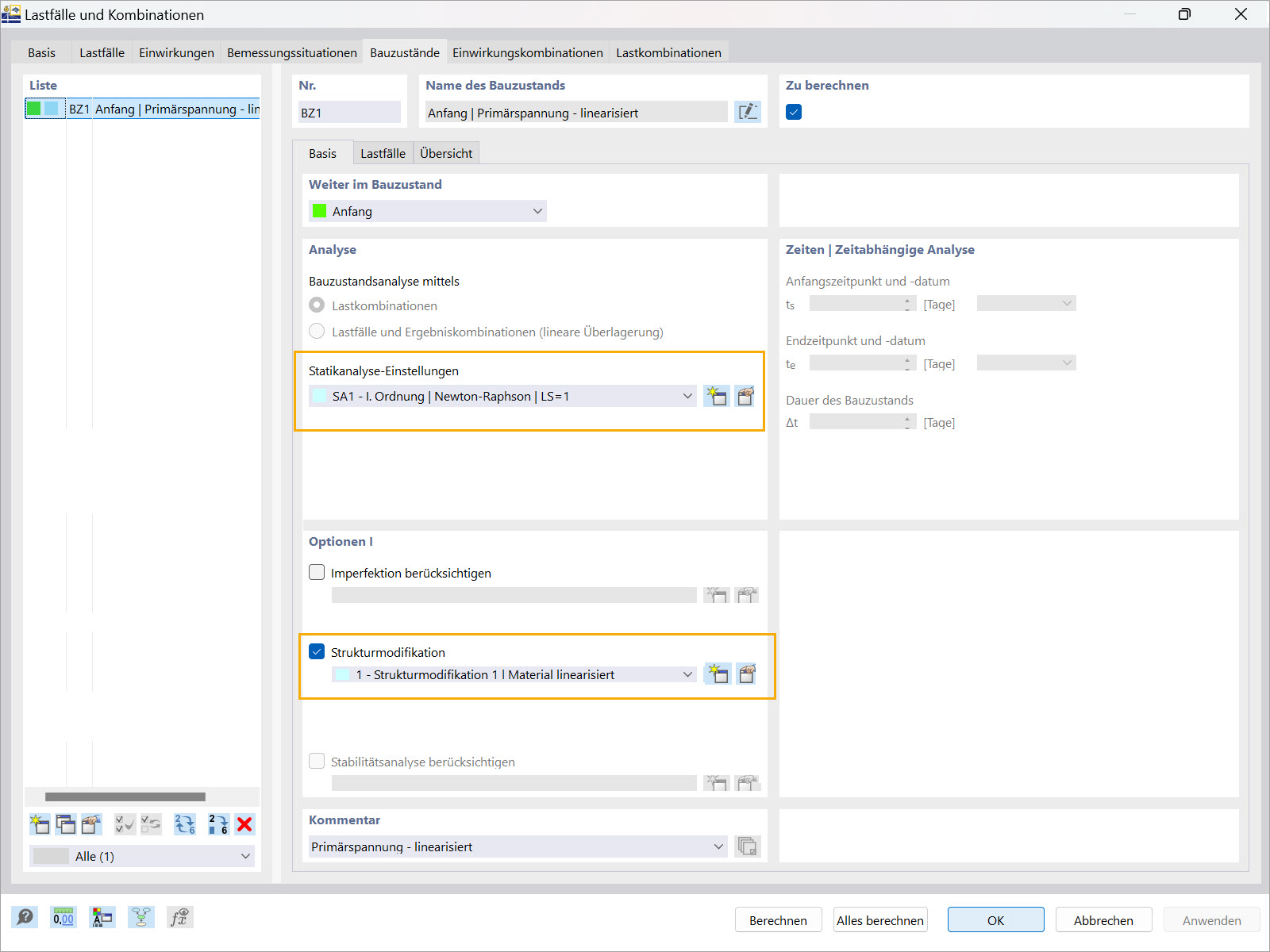Click the new imperfection icon under Imperfektion berücksichtigen
Screen dimensions: 1270x952
716,595
